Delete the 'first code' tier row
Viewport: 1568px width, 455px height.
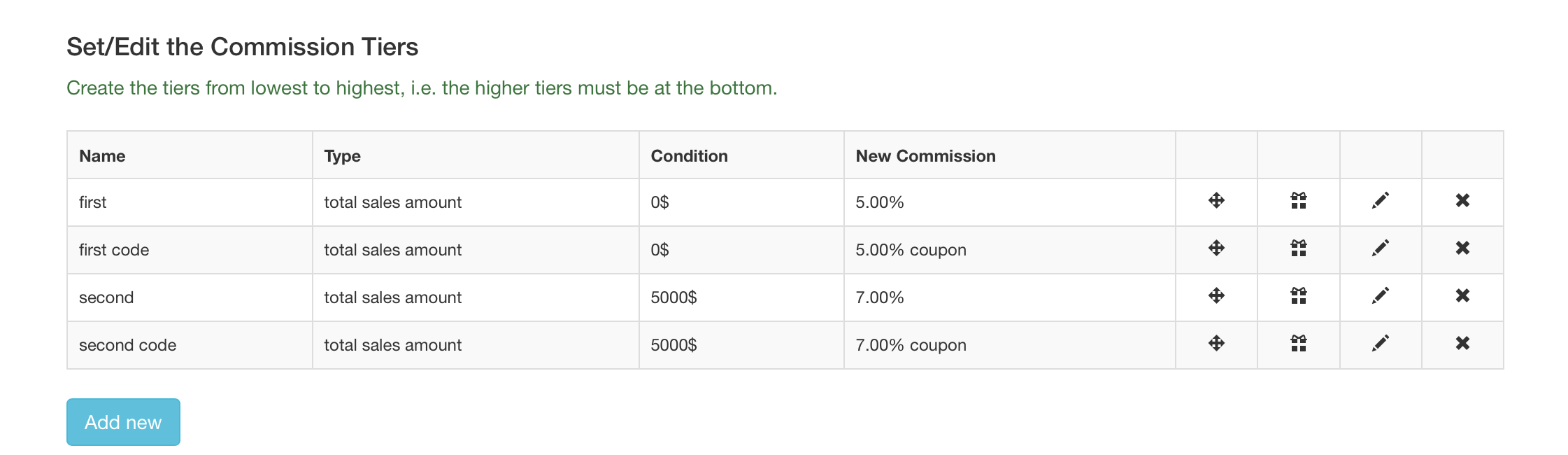tap(1462, 248)
